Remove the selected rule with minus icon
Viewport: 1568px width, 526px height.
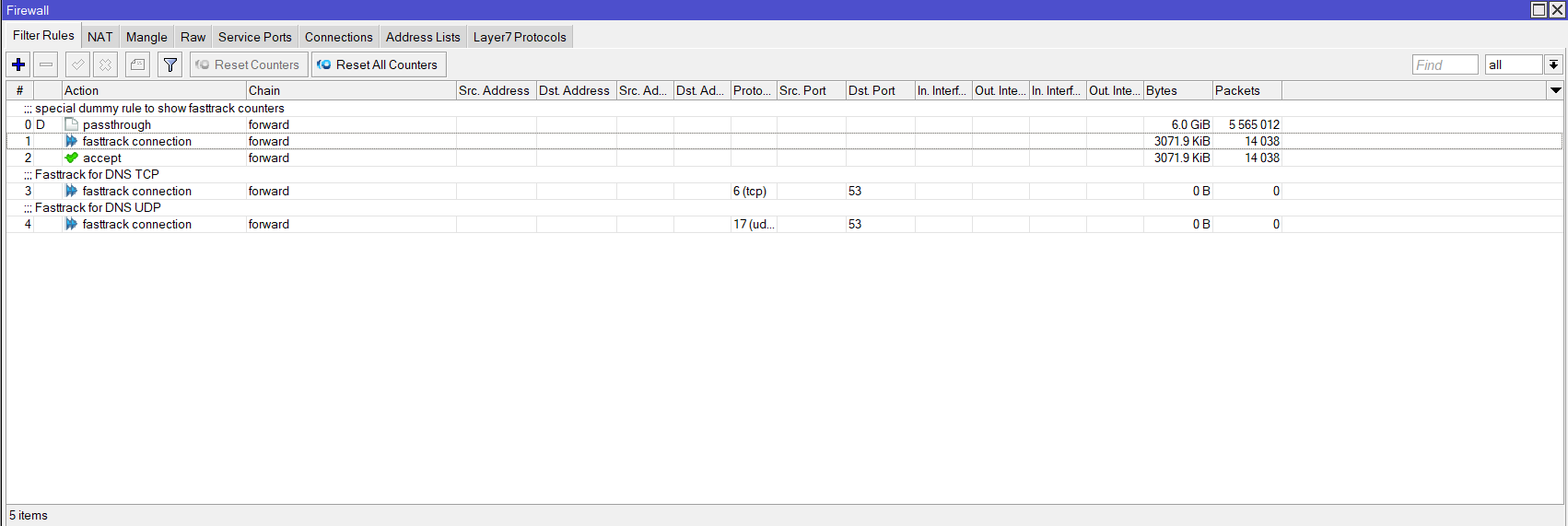click(46, 64)
